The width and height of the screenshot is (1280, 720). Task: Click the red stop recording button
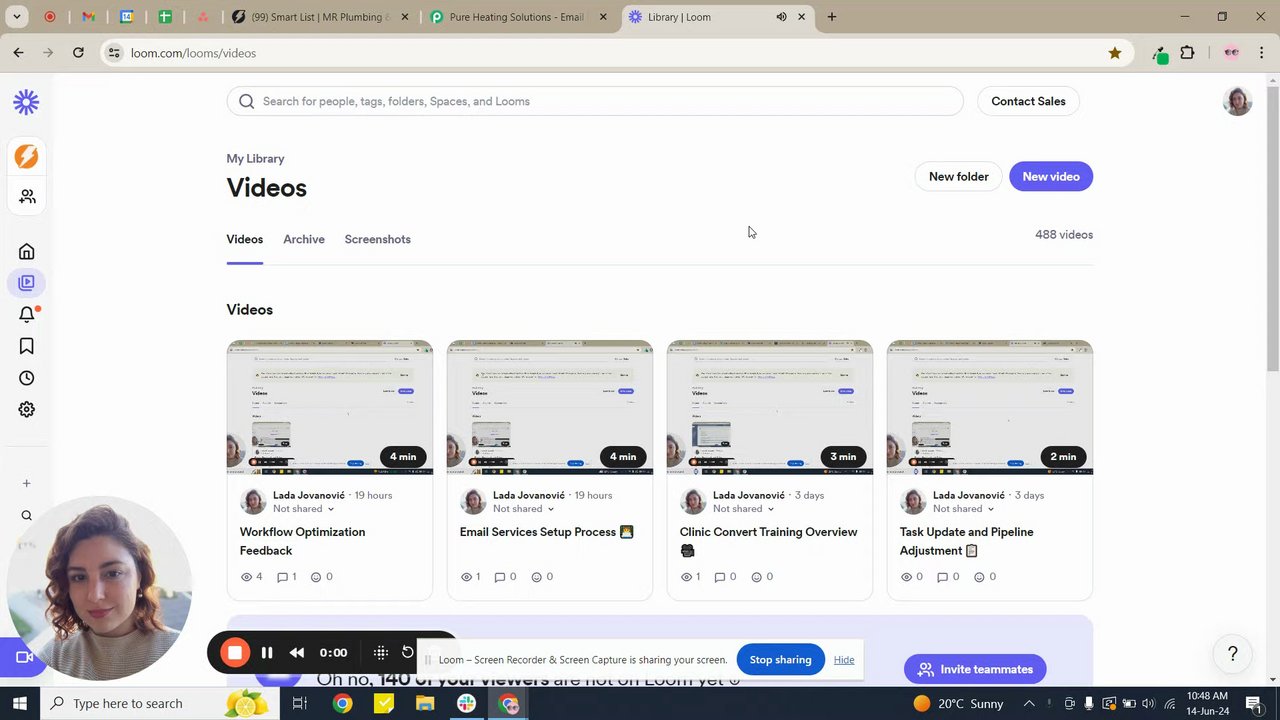click(235, 653)
